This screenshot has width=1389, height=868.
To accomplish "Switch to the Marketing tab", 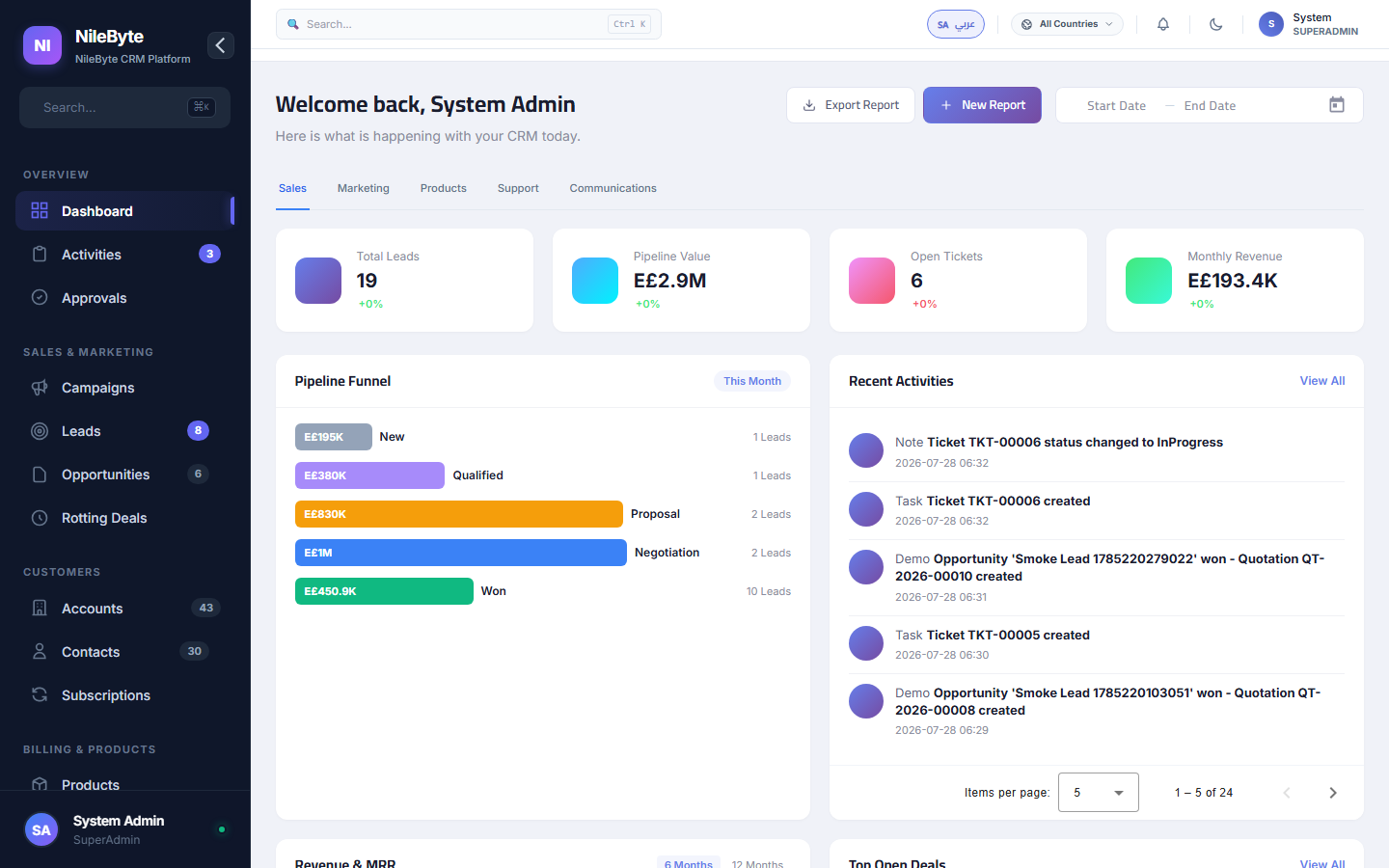I will [364, 188].
